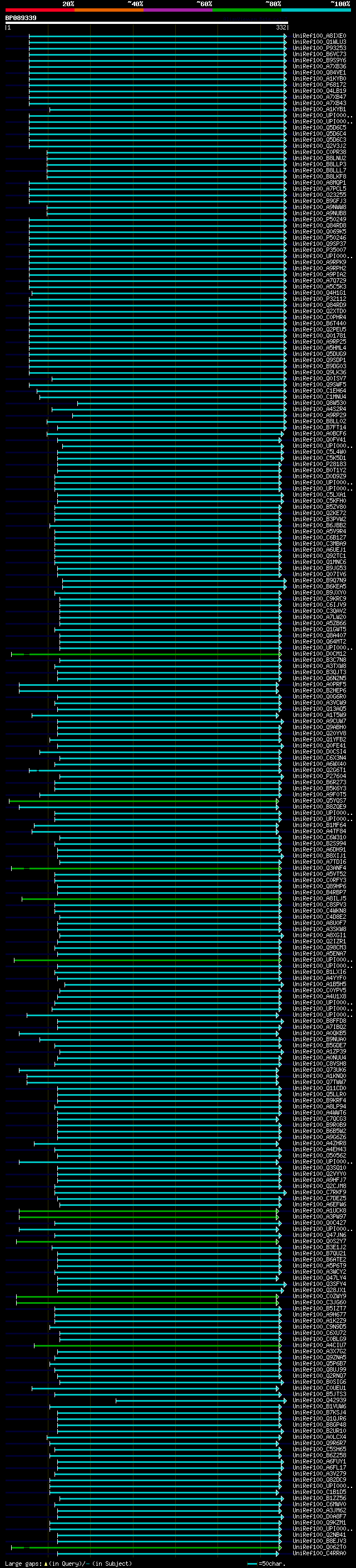Select hit label UniRef100_Q92TC1

pos(319,556)
